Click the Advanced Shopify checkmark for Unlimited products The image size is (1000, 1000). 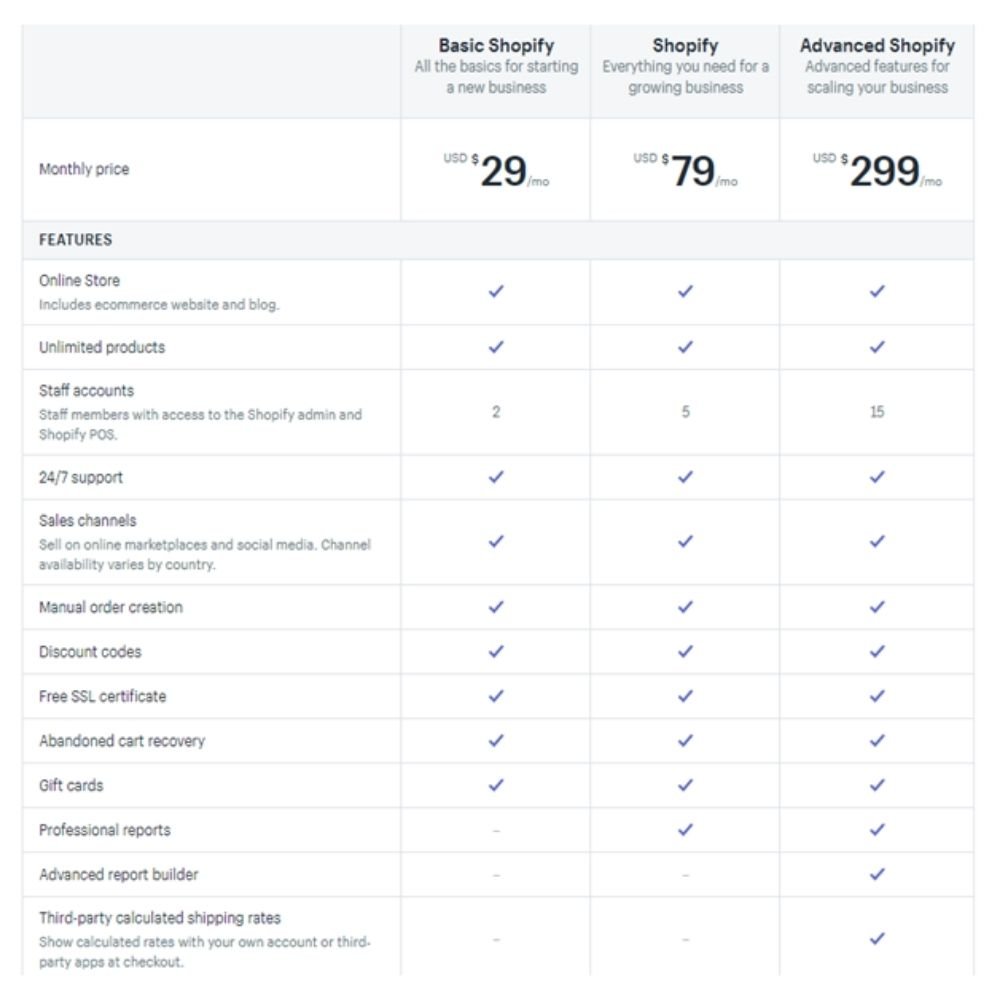pyautogui.click(x=877, y=347)
